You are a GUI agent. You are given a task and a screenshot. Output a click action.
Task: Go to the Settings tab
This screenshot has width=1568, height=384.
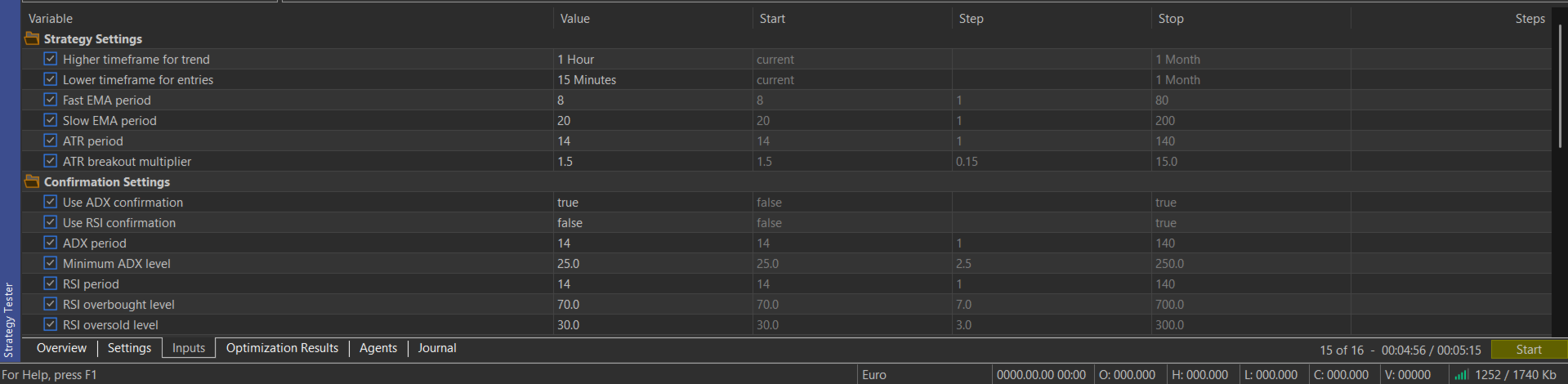129,348
